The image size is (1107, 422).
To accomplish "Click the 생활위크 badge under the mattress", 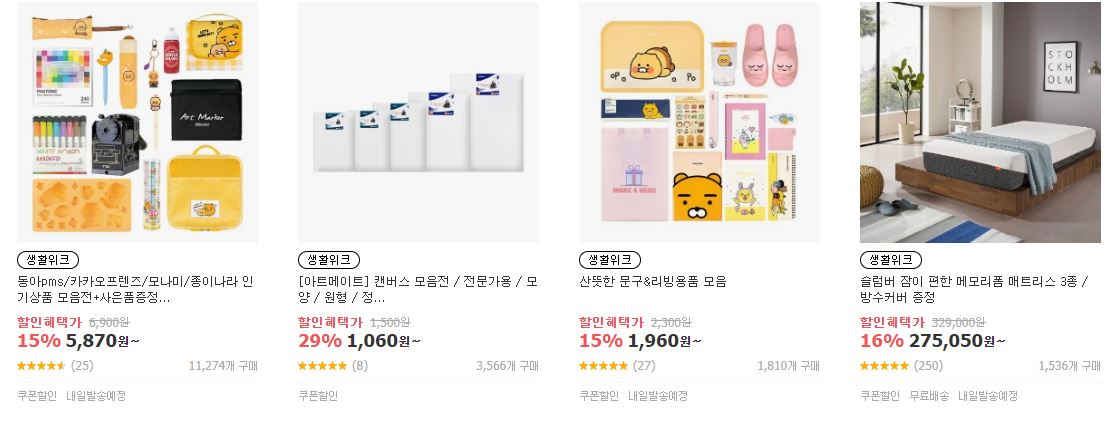I will [891, 260].
